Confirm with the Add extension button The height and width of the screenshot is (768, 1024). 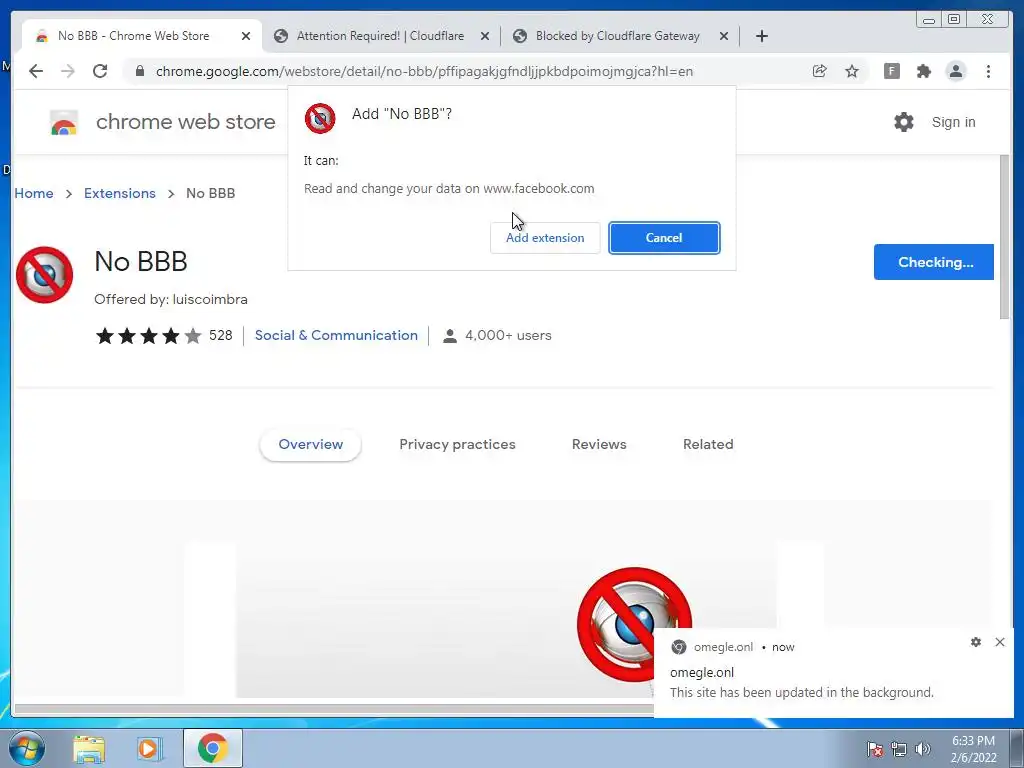[x=545, y=238]
